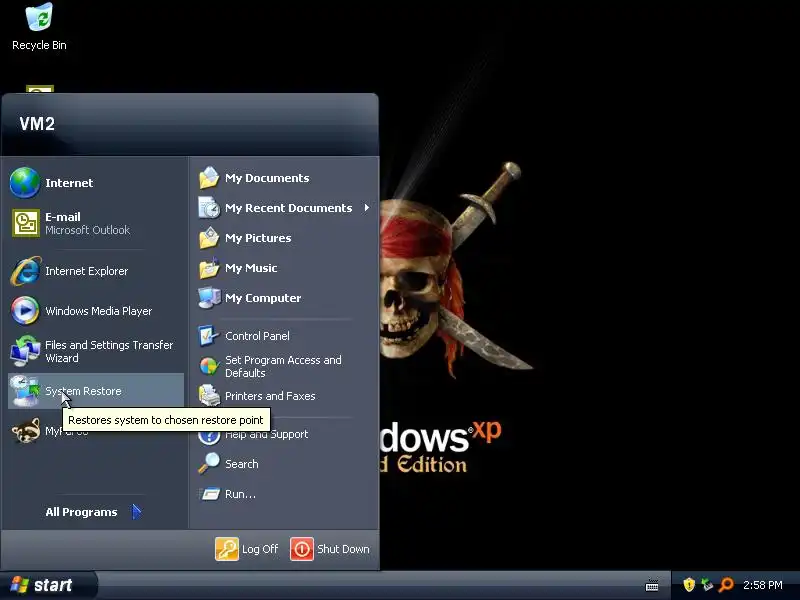Open Microsoft Outlook E-mail icon

pyautogui.click(x=26, y=223)
